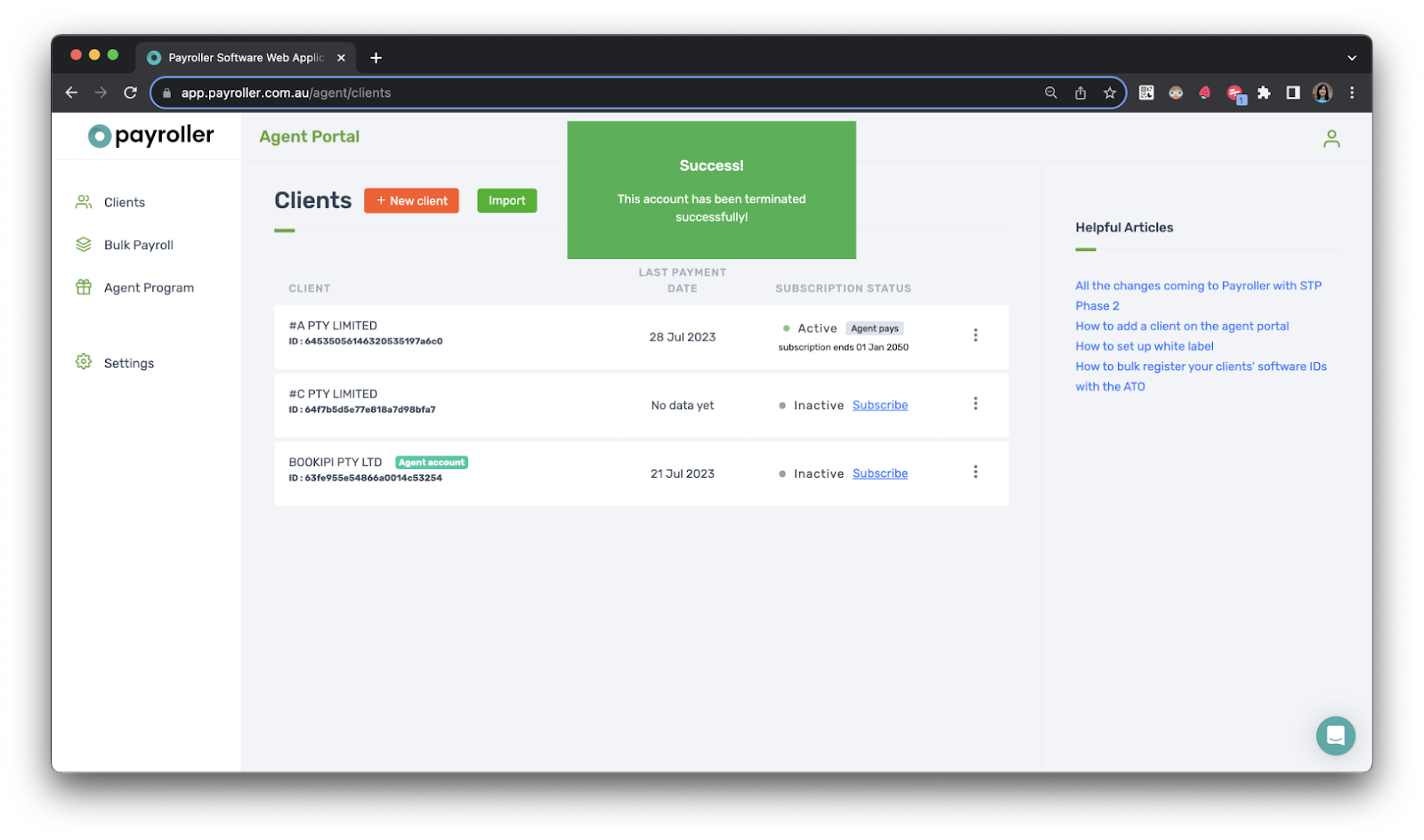1424x840 pixels.
Task: Open a new browser tab
Action: pos(376,58)
